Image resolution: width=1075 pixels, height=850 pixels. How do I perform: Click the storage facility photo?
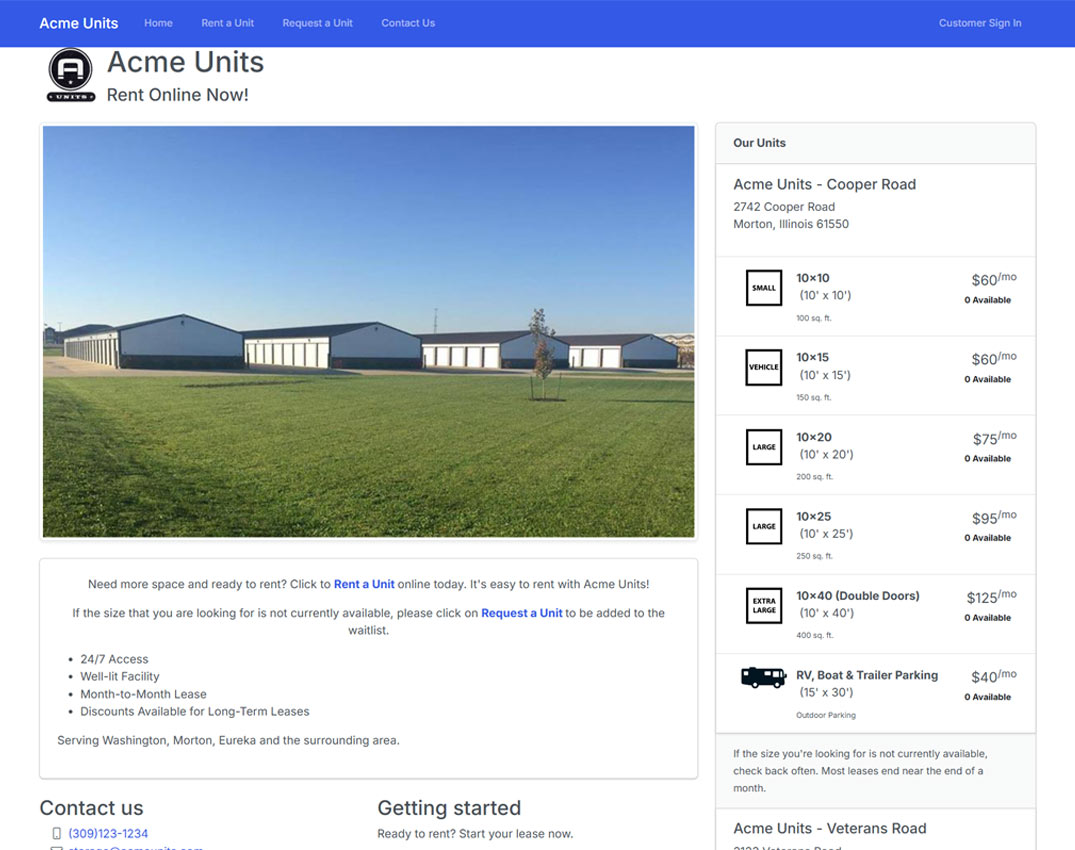coord(369,332)
